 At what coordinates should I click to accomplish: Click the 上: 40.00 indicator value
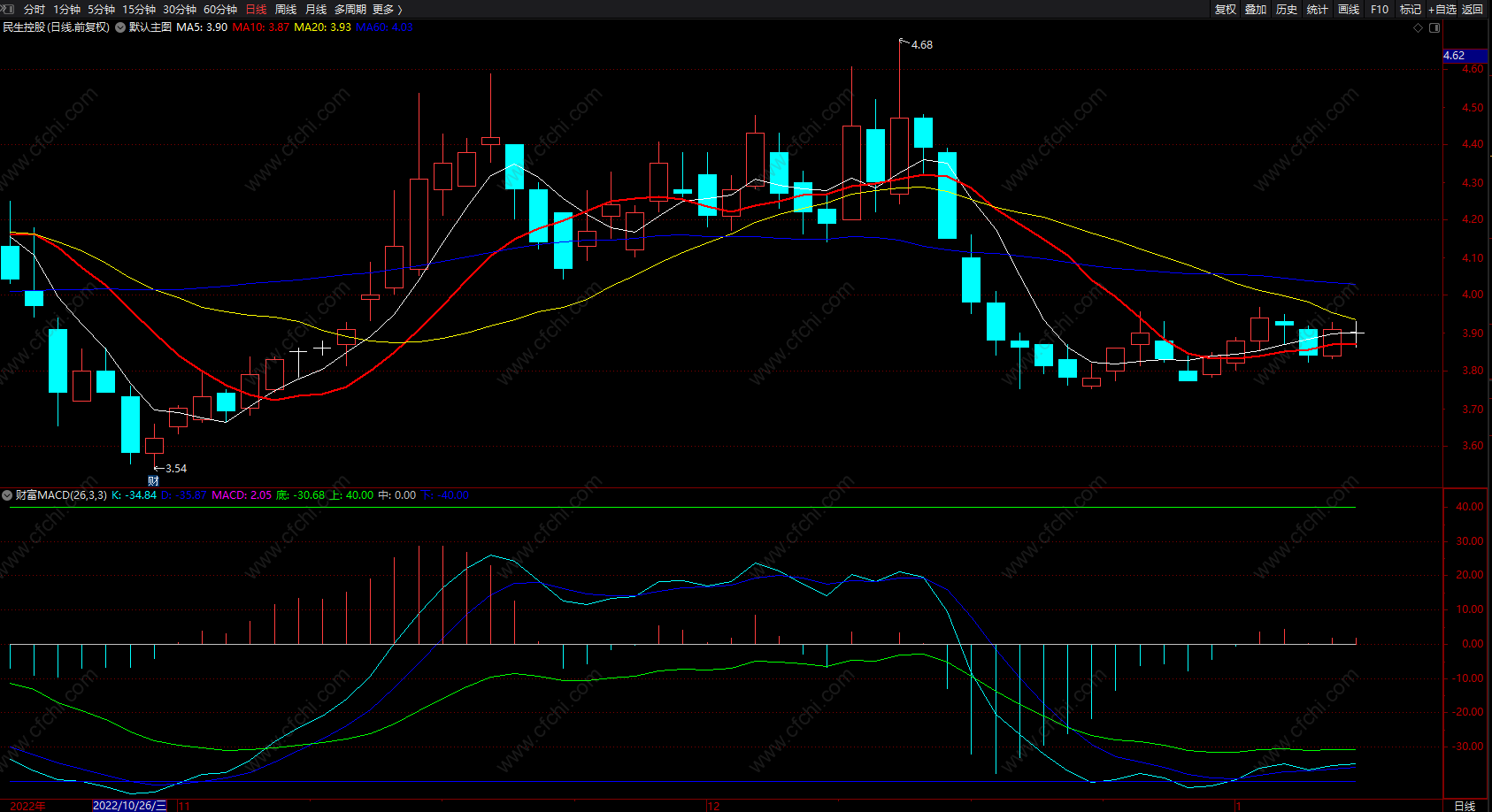click(x=351, y=495)
